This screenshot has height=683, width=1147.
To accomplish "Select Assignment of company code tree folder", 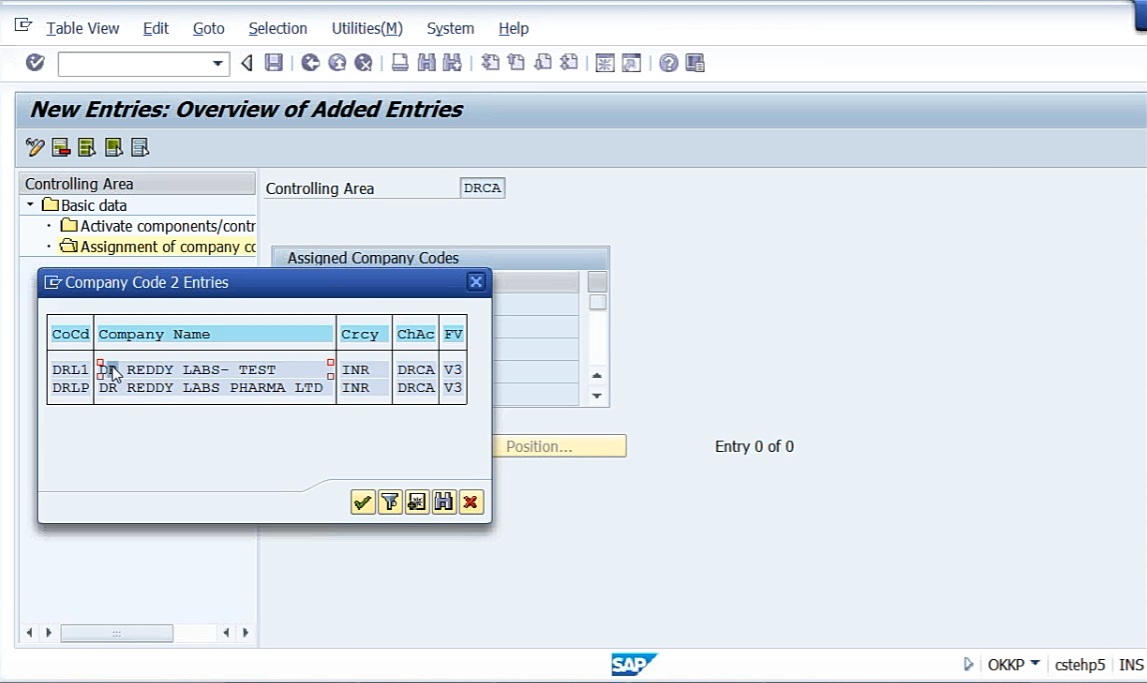I will tap(158, 246).
